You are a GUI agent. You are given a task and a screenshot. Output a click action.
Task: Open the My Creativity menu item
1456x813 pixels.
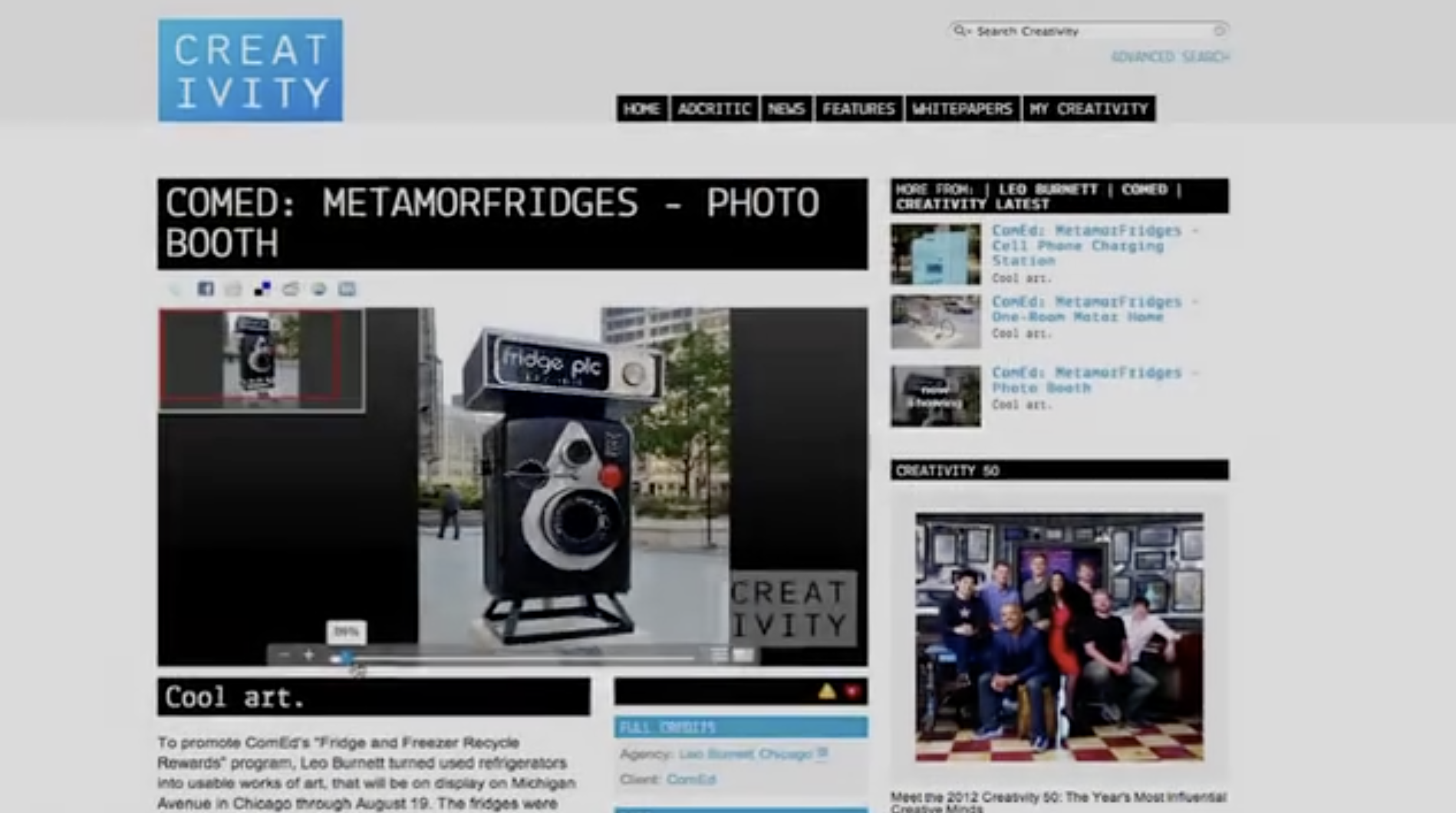[x=1089, y=109]
